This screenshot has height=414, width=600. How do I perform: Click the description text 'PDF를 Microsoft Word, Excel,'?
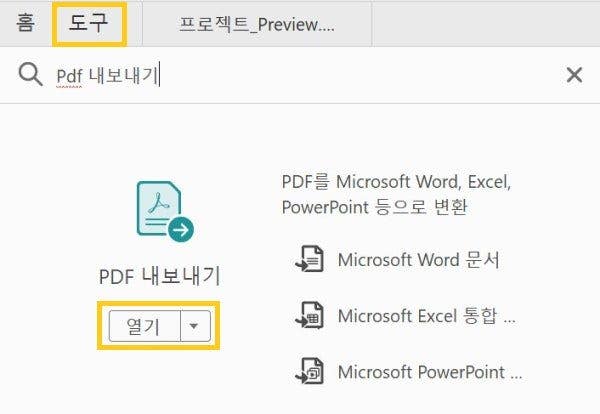coord(396,181)
